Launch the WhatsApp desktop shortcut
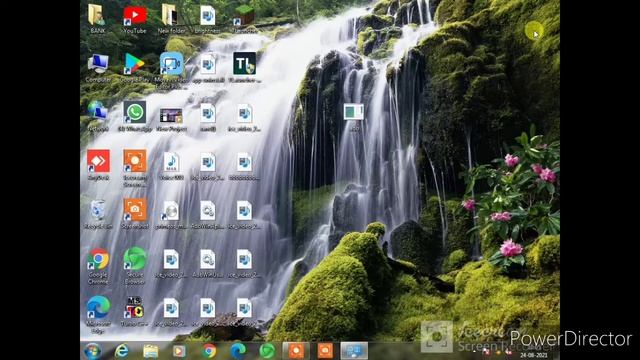640x360 pixels. pyautogui.click(x=135, y=116)
